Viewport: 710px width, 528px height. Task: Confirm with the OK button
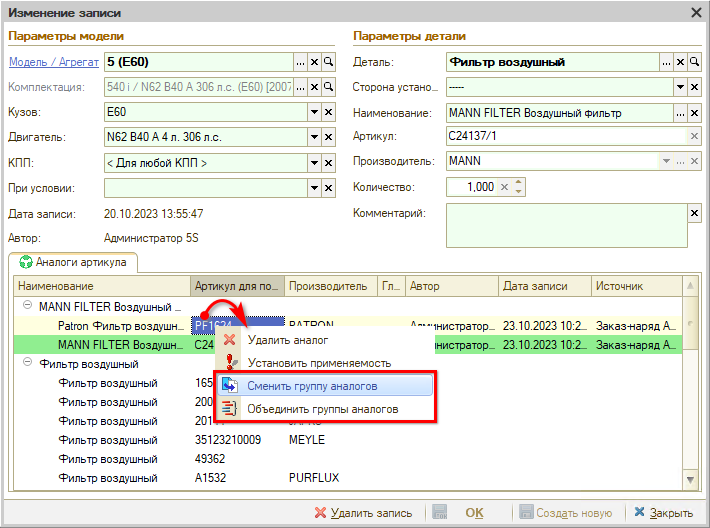474,513
